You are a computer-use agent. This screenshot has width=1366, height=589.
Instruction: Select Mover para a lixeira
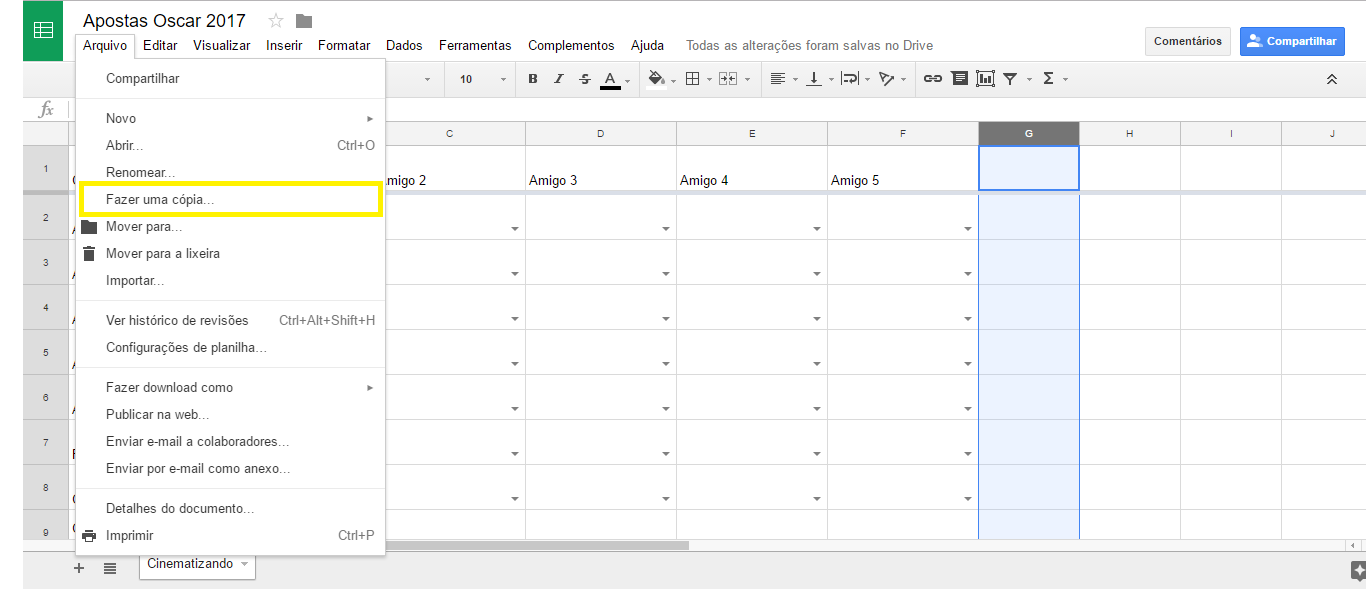pos(230,253)
